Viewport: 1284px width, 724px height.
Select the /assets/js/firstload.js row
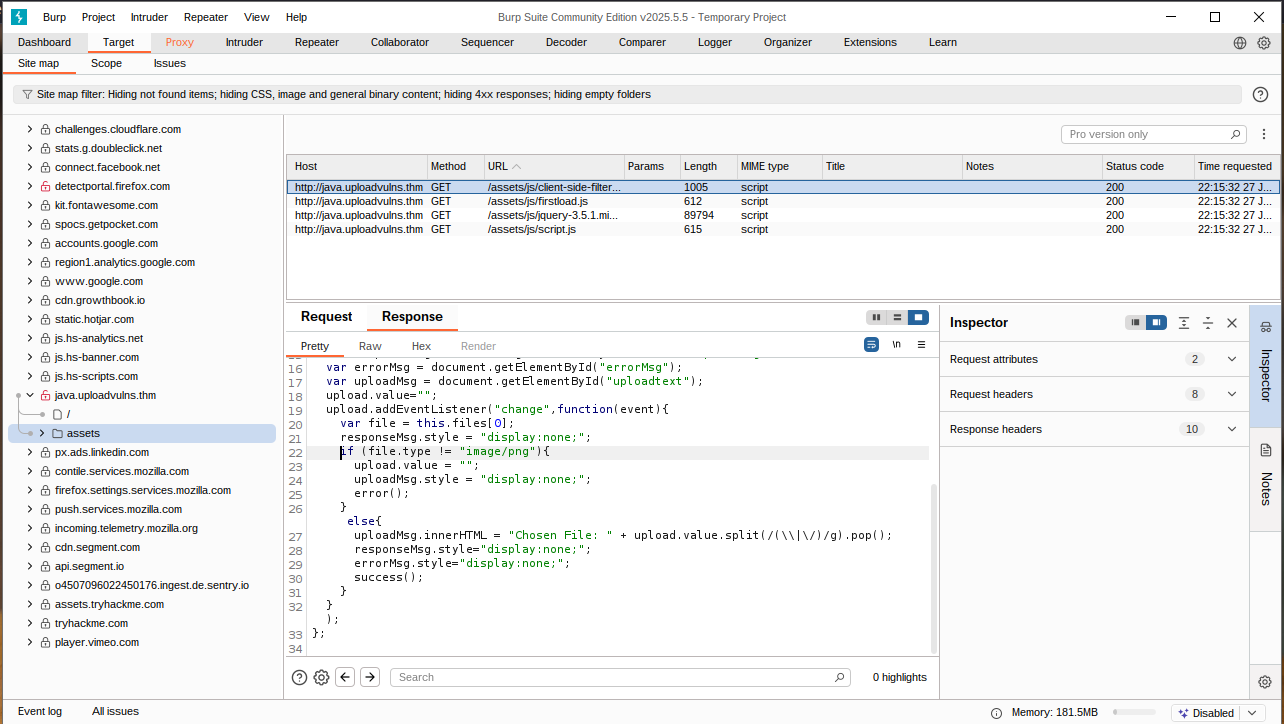(782, 201)
